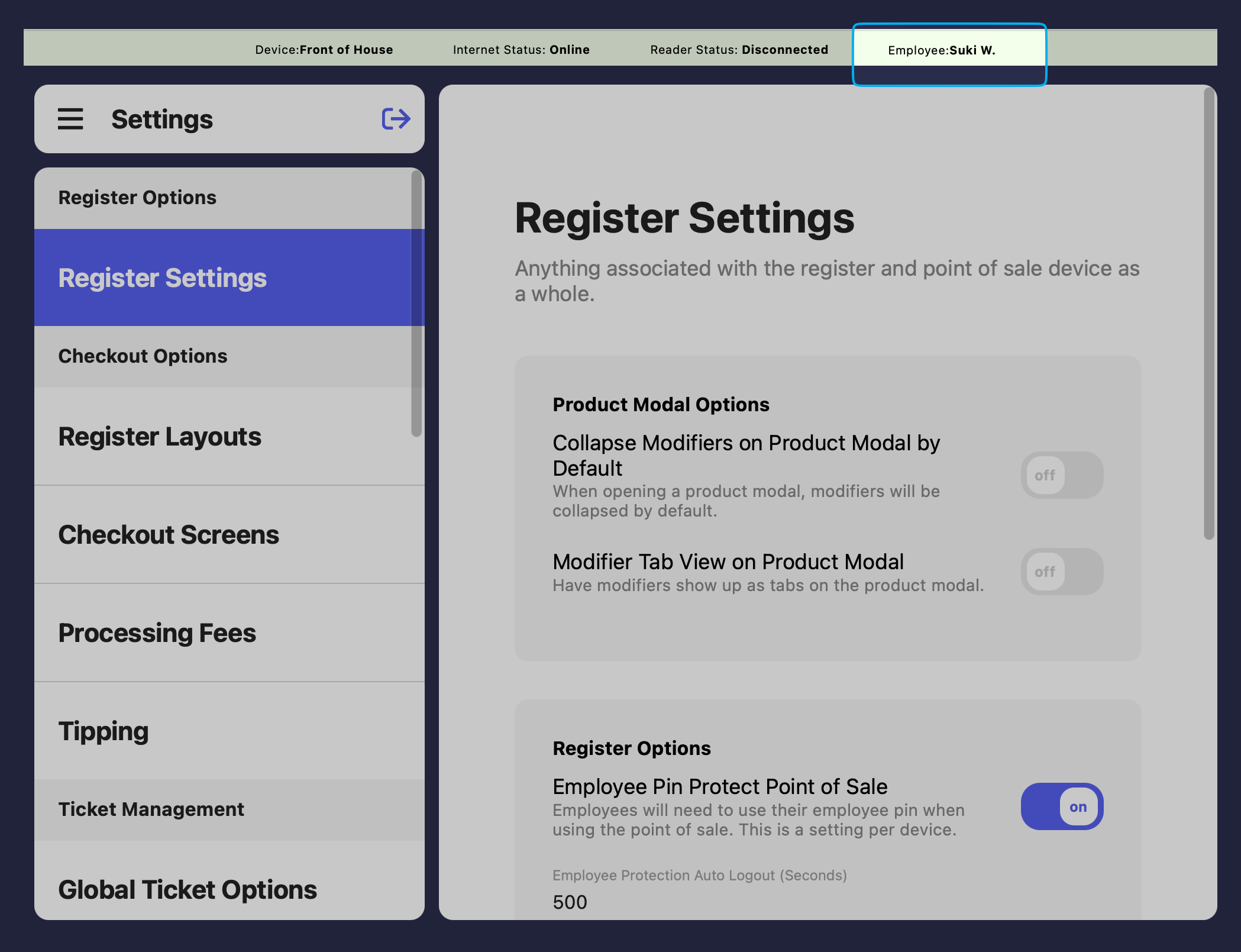The height and width of the screenshot is (952, 1241).
Task: Open the hamburger menu icon
Action: [70, 119]
